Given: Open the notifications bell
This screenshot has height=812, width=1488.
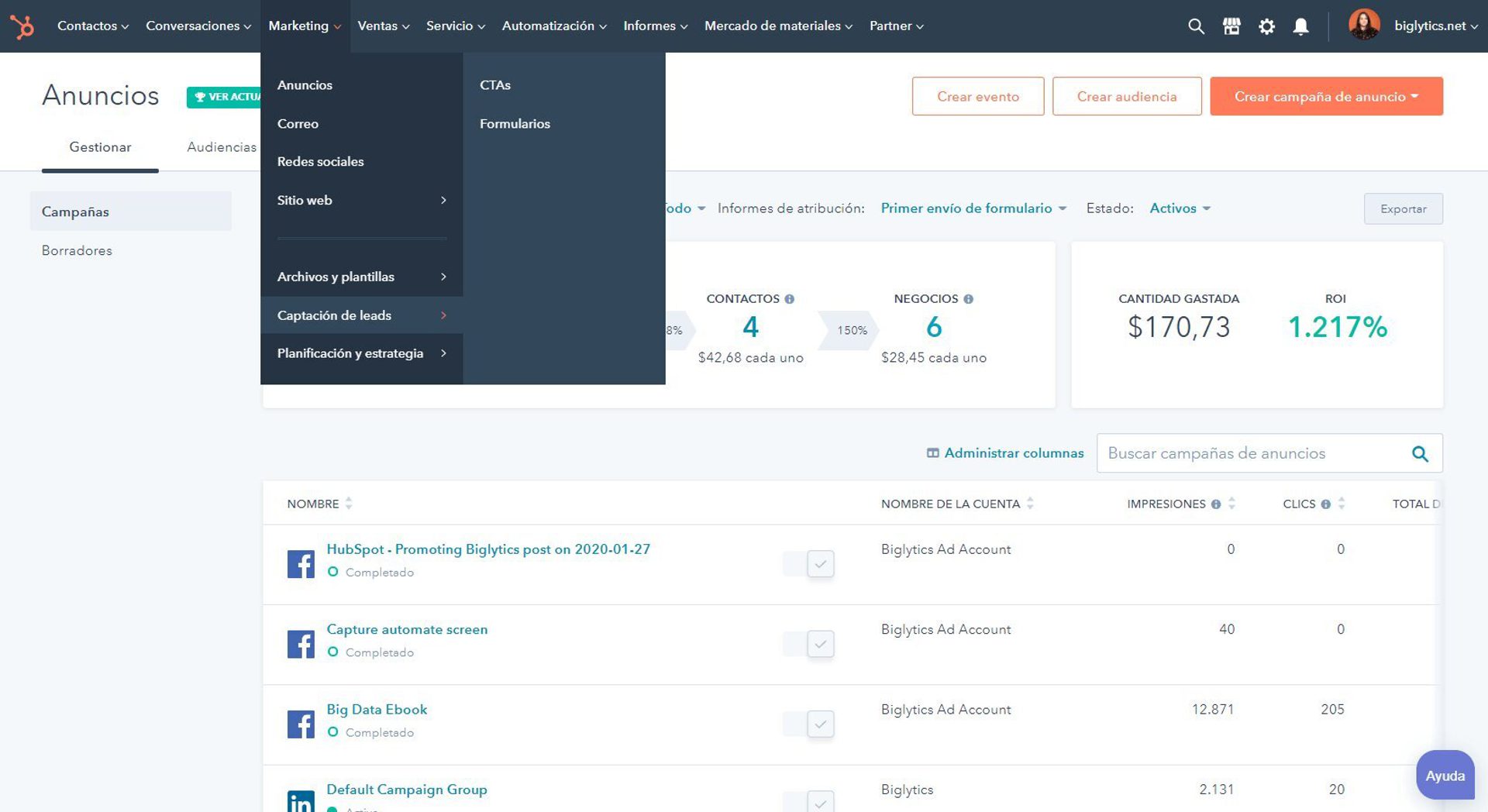Looking at the screenshot, I should tap(1301, 26).
